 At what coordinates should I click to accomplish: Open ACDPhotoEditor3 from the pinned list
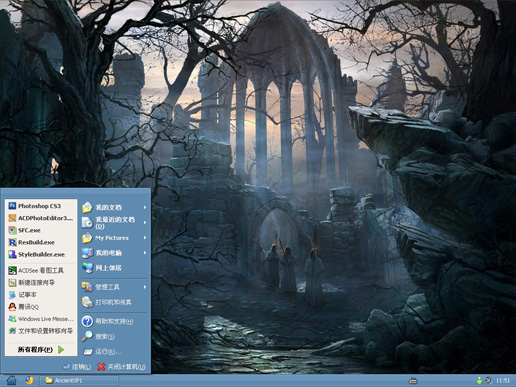coord(41,218)
